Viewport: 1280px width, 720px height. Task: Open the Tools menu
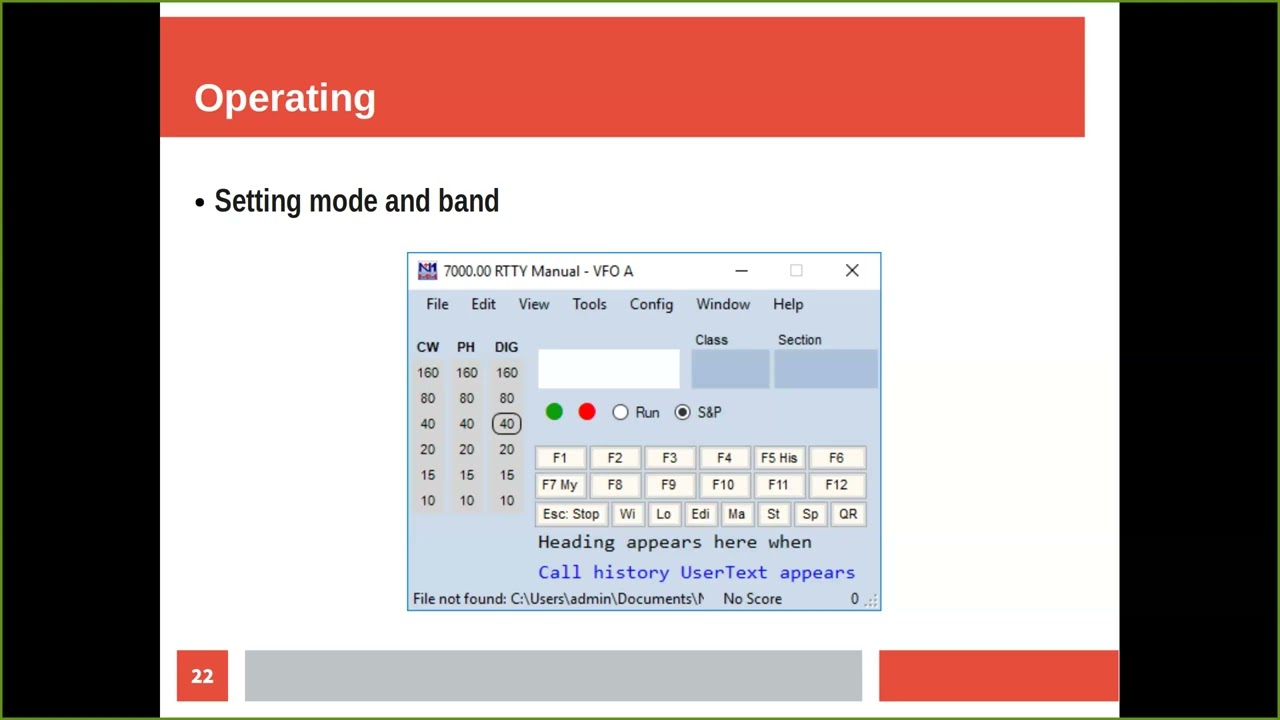pos(589,304)
